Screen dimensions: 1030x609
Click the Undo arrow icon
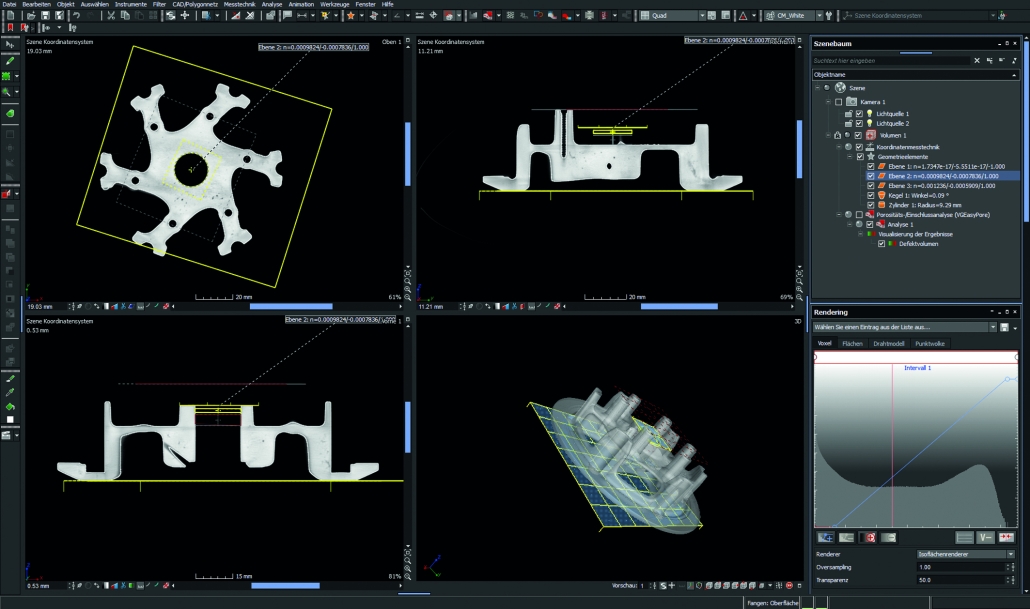click(x=75, y=16)
